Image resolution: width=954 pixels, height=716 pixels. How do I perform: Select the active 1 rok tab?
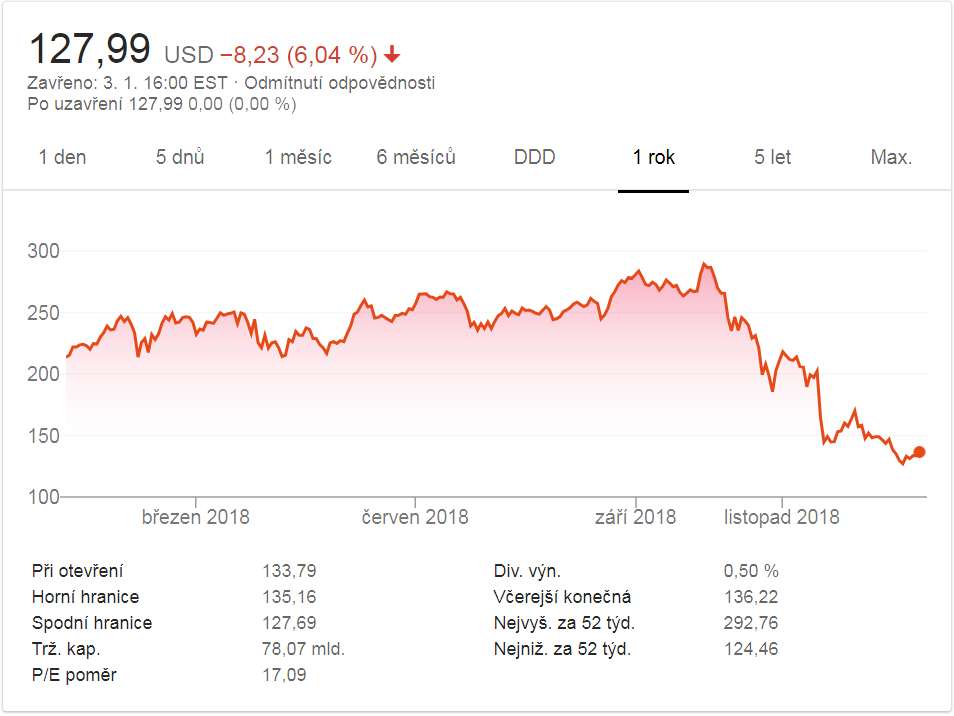point(653,157)
